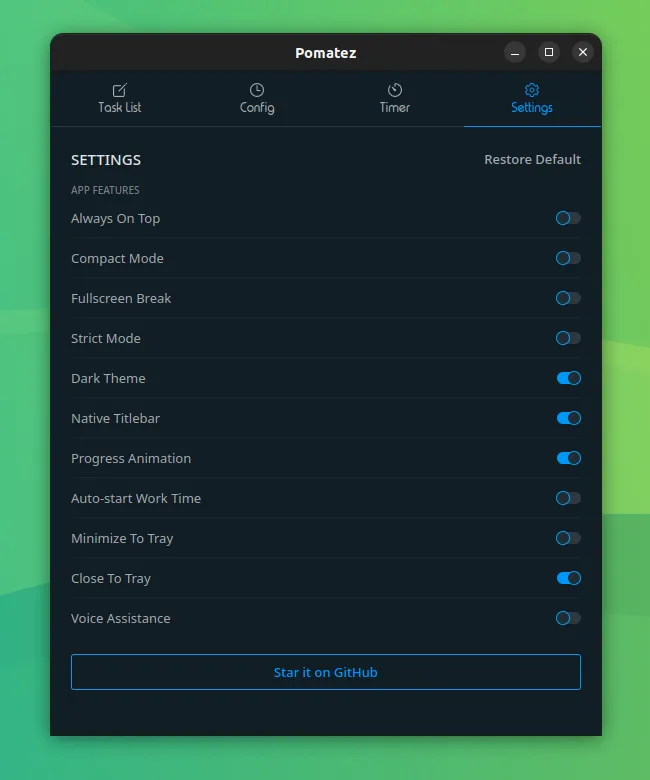The width and height of the screenshot is (650, 780).
Task: Select the Timer stopwatch icon
Action: coord(395,90)
